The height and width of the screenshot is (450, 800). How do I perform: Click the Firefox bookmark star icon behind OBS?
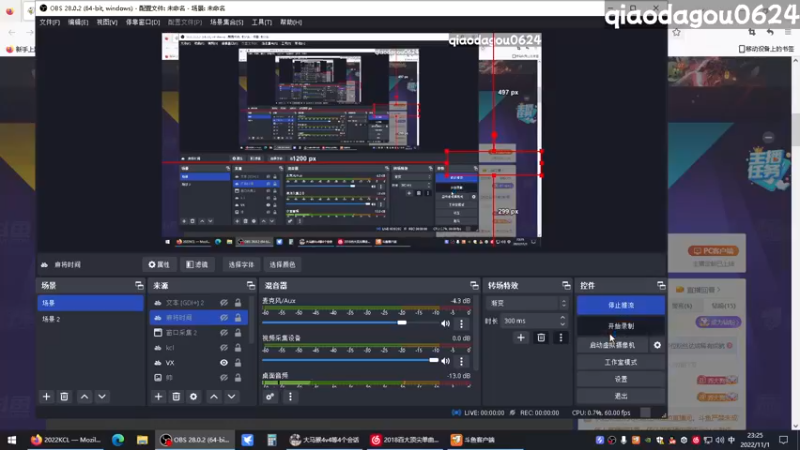(x=677, y=32)
